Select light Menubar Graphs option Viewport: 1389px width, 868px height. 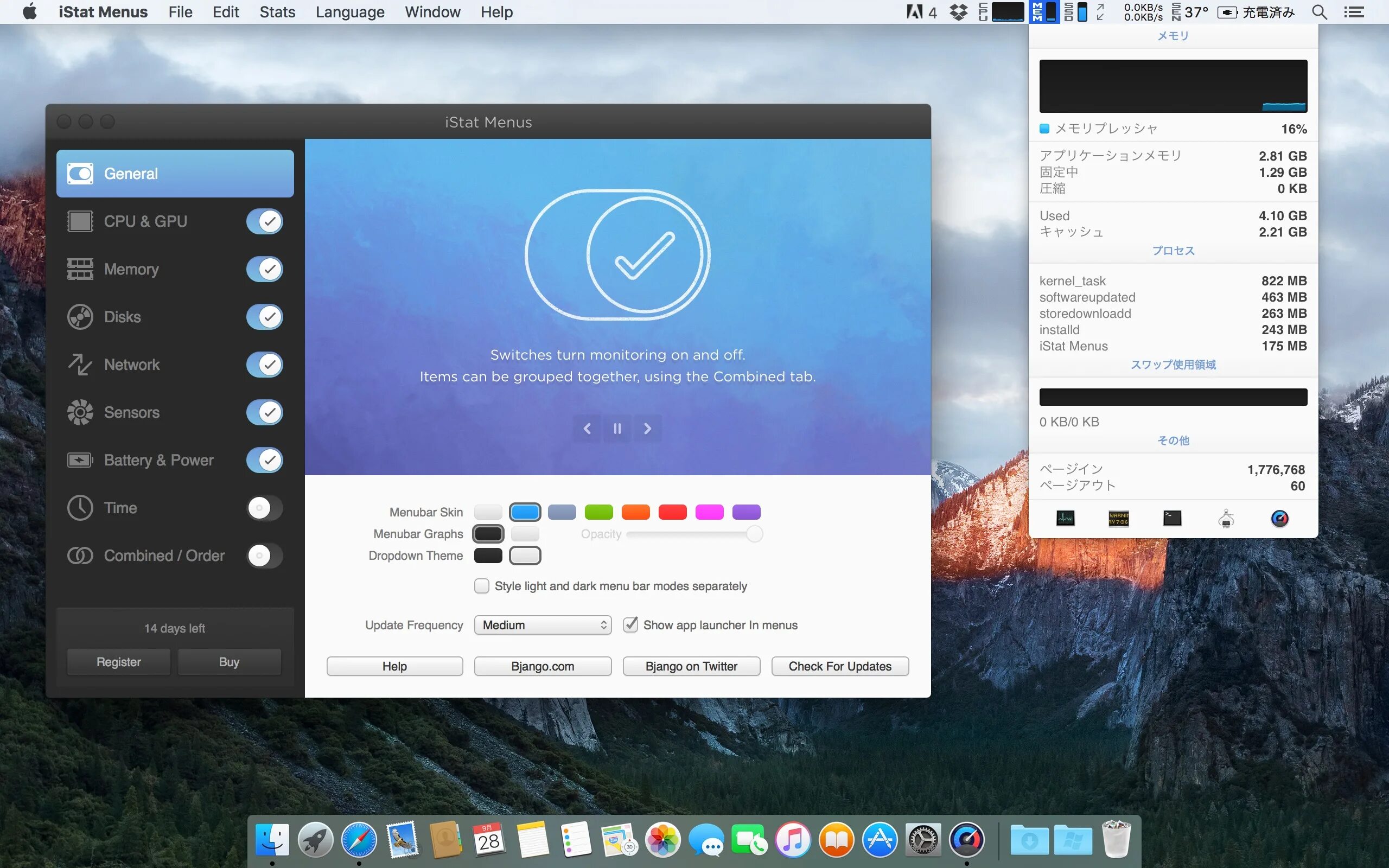[525, 534]
